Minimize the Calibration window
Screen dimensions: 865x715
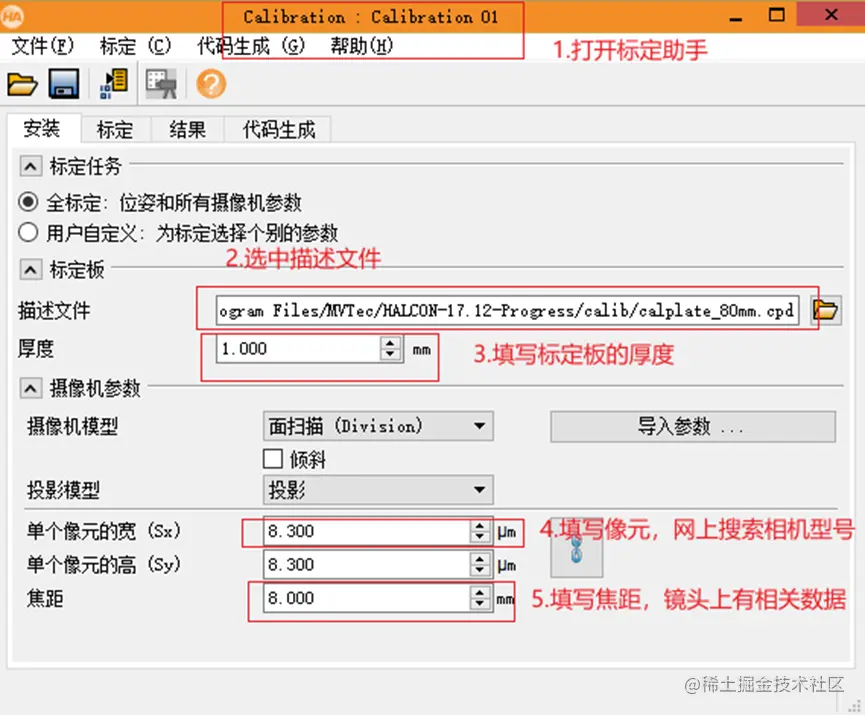tap(735, 17)
